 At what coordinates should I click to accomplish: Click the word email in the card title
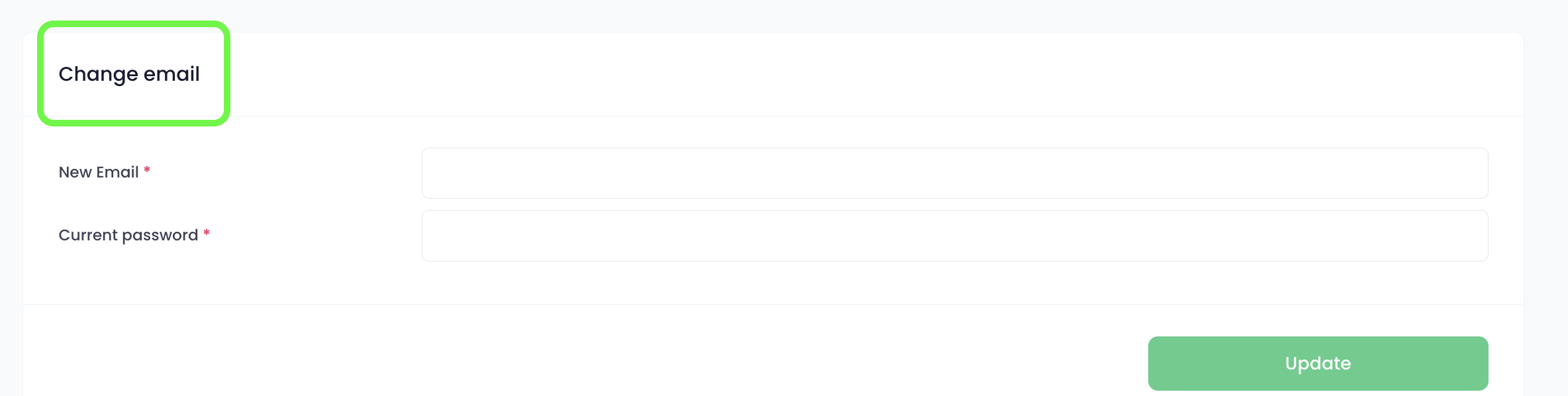click(171, 74)
